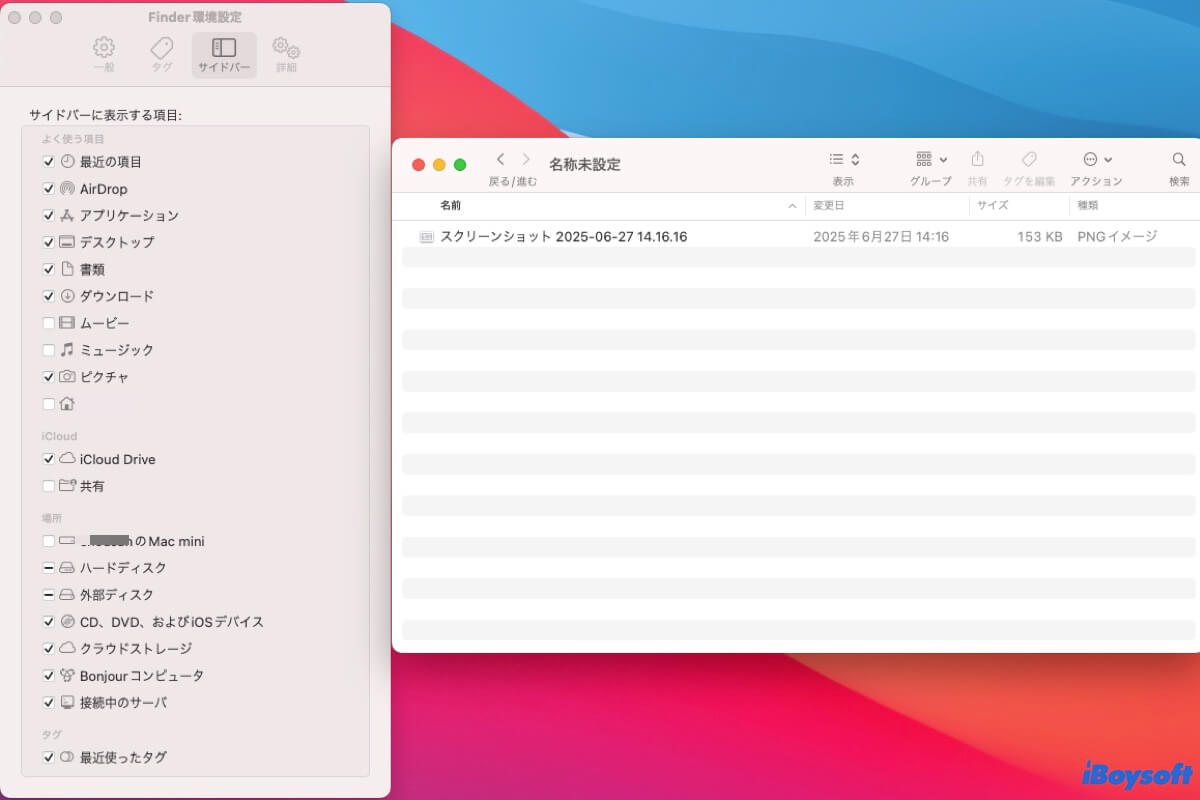The image size is (1200, 800).
Task: Click the 書類 document icon
Action: [67, 269]
